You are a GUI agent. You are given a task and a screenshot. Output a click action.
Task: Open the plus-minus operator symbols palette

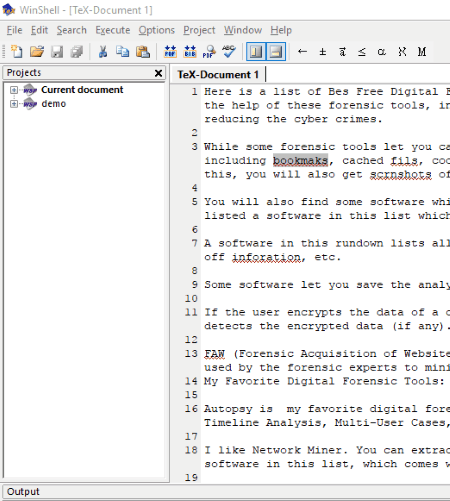click(x=322, y=52)
